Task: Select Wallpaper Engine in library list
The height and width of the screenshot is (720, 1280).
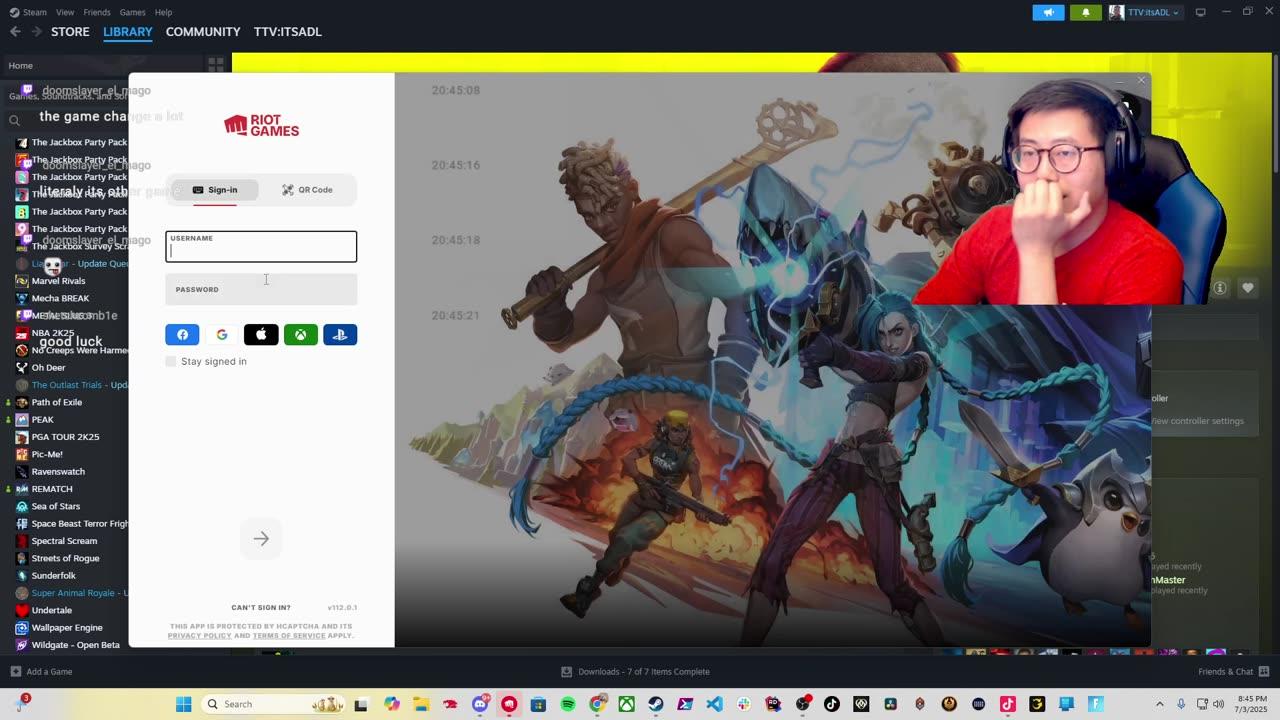Action: click(66, 628)
